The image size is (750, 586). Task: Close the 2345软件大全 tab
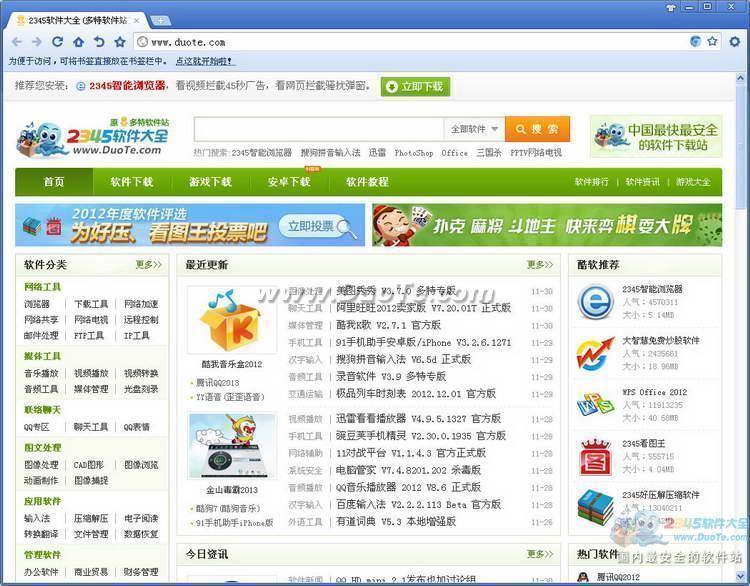pyautogui.click(x=136, y=21)
